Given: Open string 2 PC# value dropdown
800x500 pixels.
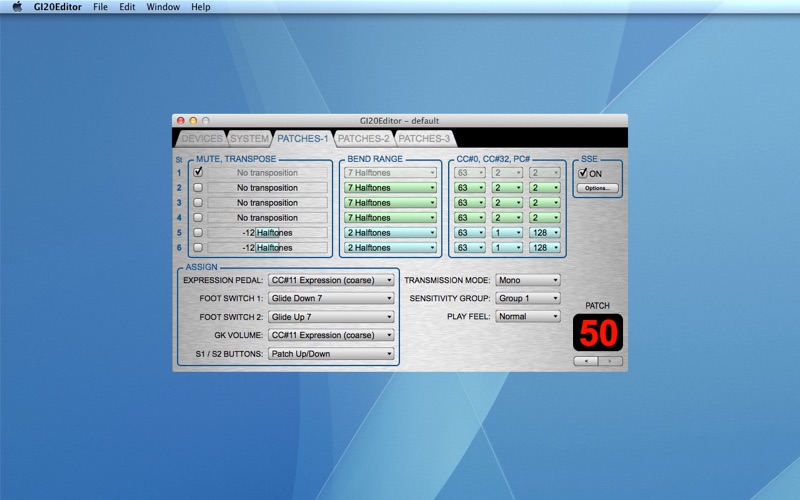Looking at the screenshot, I should coord(544,188).
